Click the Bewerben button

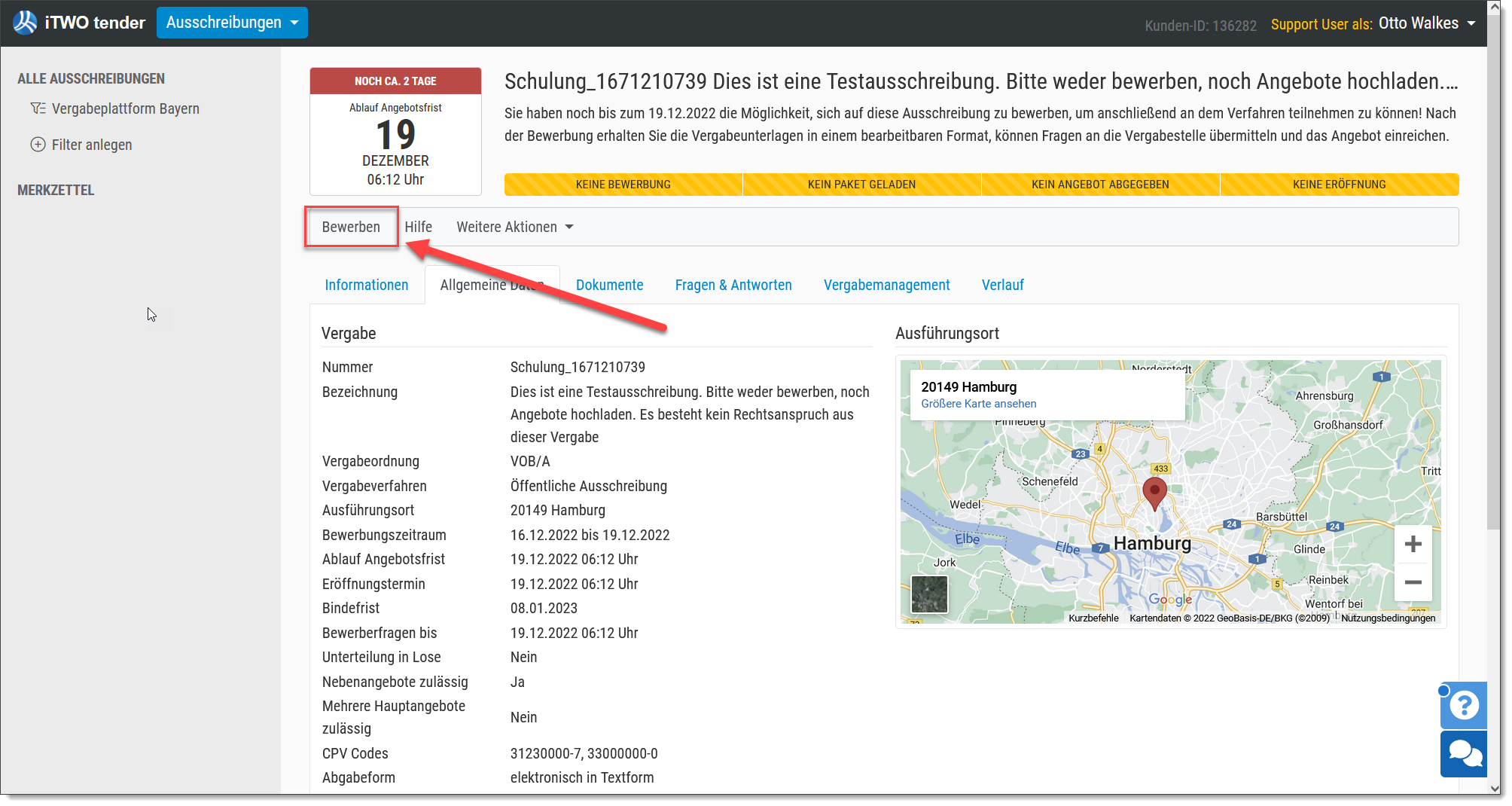(x=351, y=227)
